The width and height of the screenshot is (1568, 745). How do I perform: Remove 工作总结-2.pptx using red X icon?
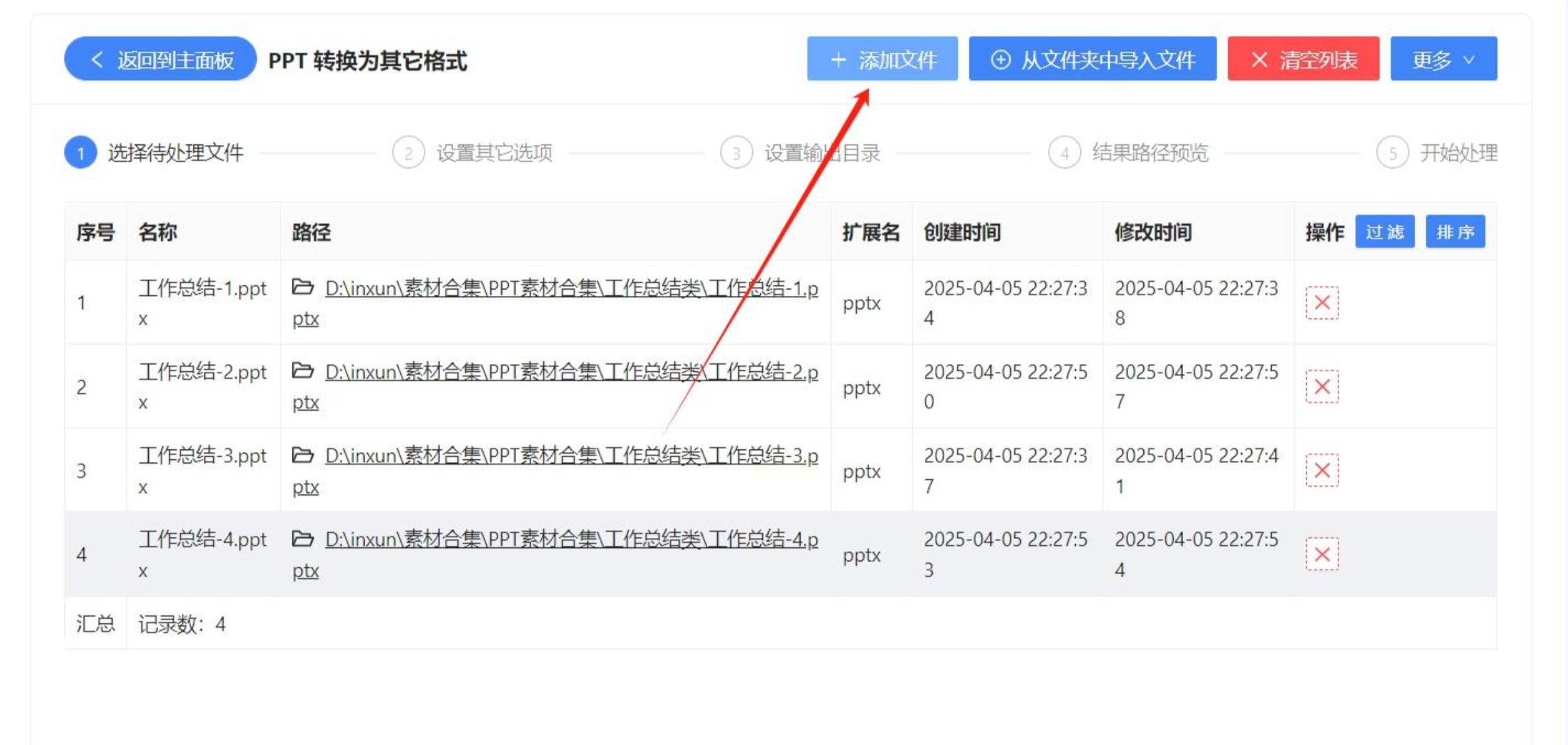(x=1321, y=386)
